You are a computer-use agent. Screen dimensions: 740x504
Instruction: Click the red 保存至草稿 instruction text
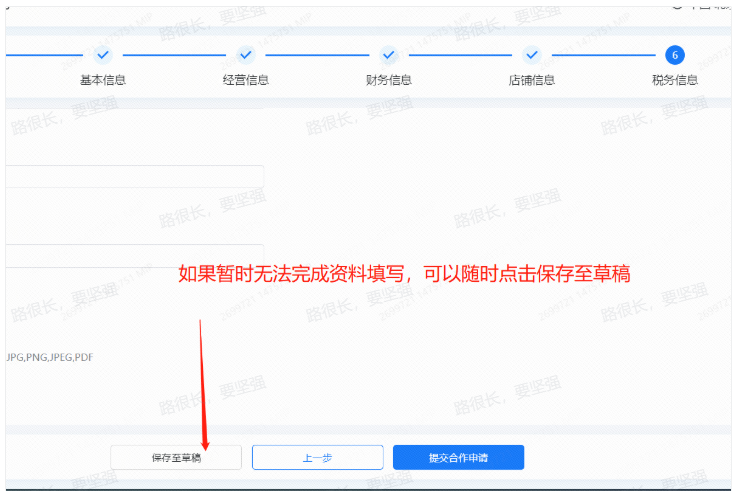click(404, 273)
